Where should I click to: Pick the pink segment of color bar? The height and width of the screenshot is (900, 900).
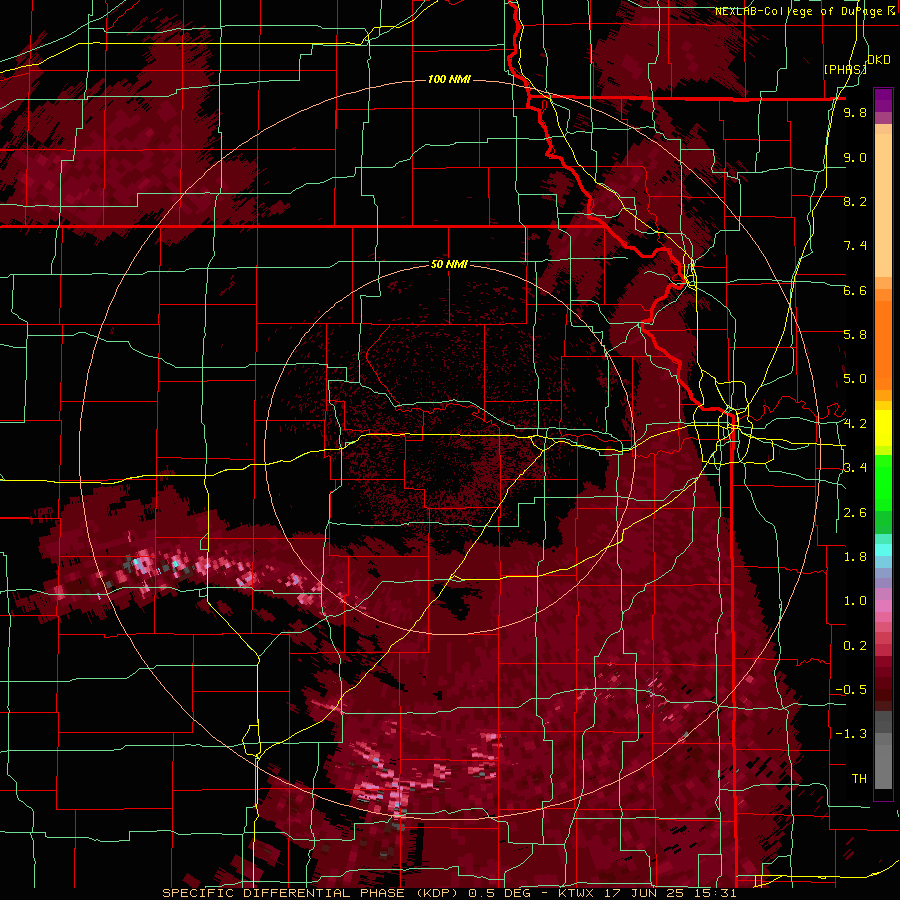click(883, 606)
